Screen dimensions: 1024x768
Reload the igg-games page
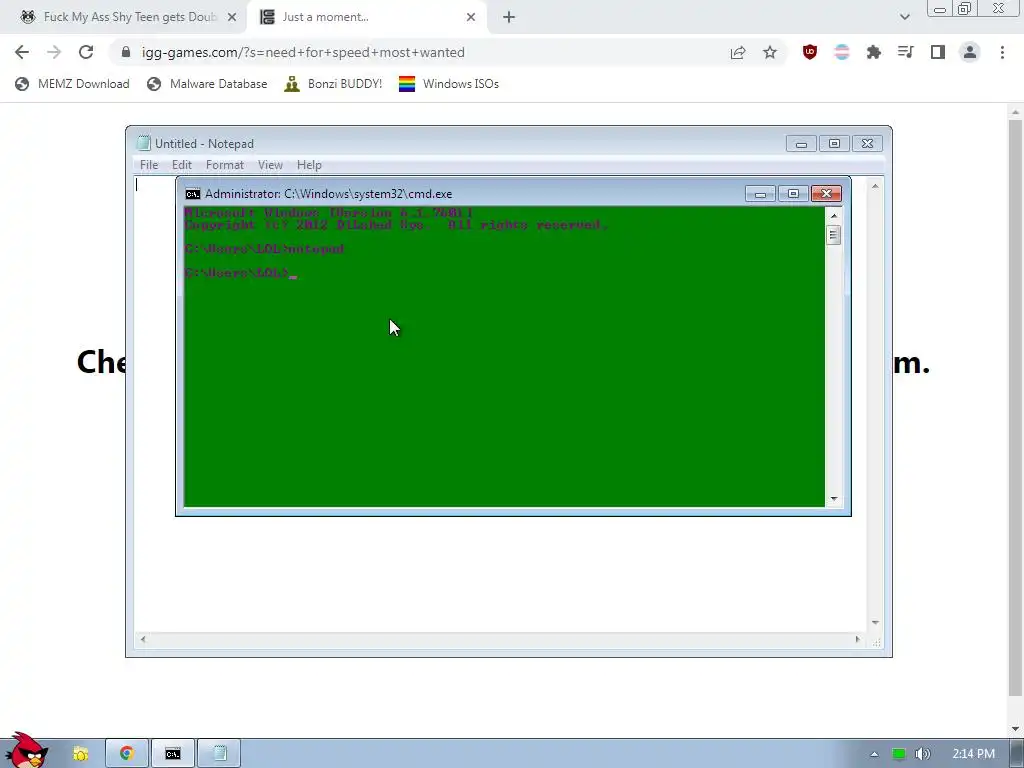click(x=86, y=52)
